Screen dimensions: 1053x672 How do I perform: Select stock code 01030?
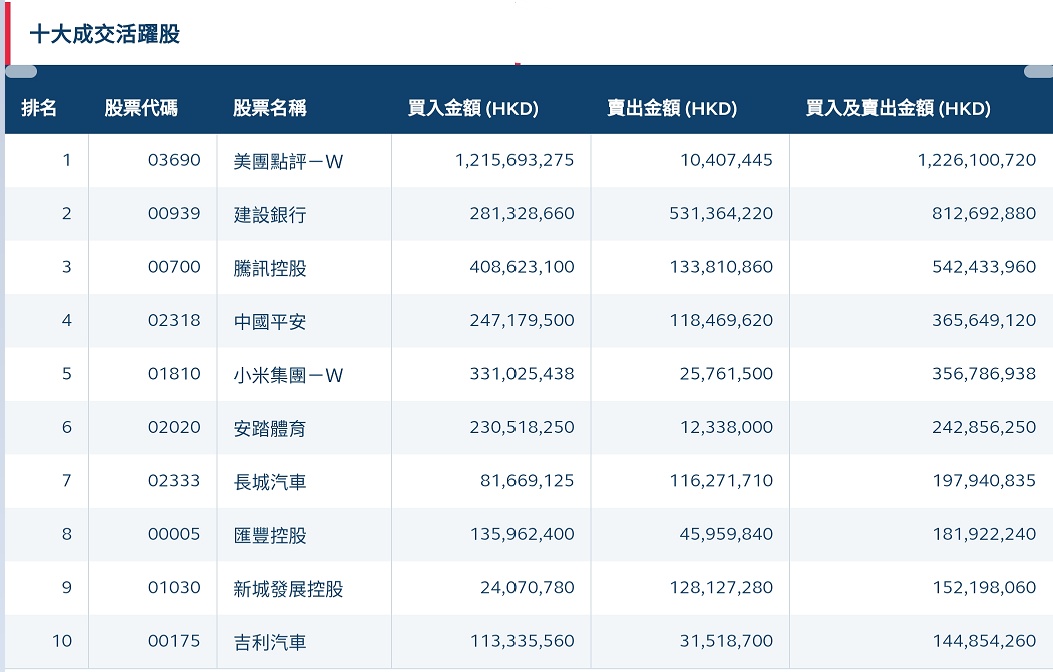174,587
